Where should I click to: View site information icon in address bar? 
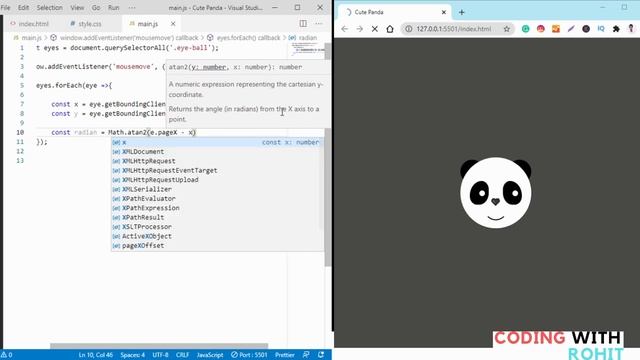408,29
